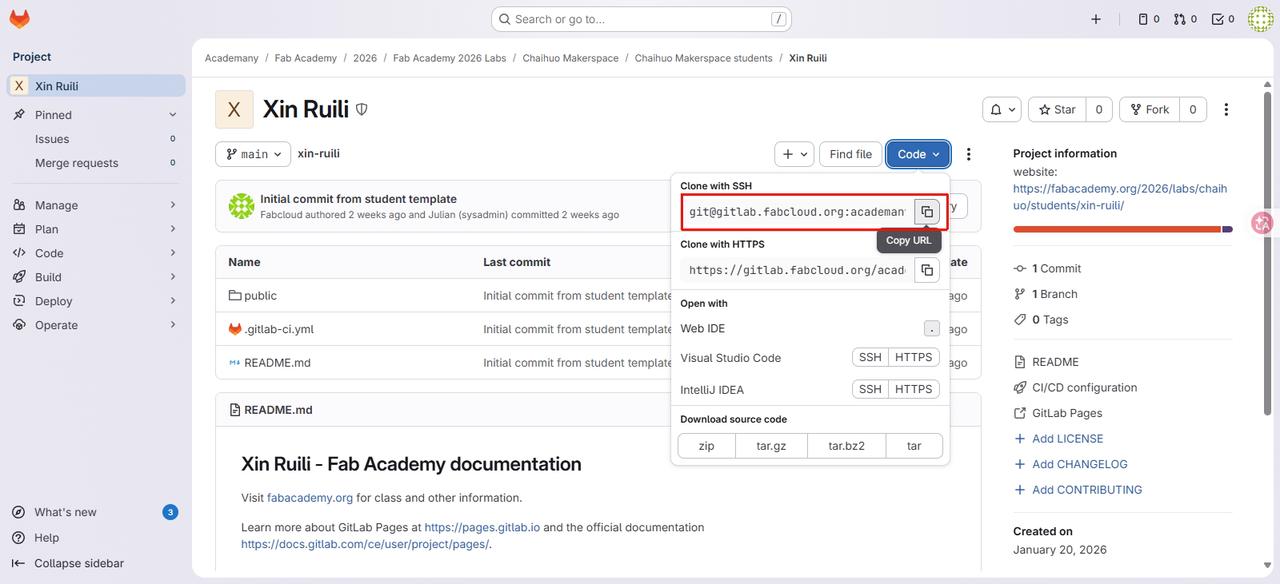Copy the HTTPS clone URL
This screenshot has height=584, width=1280.
(x=927, y=270)
